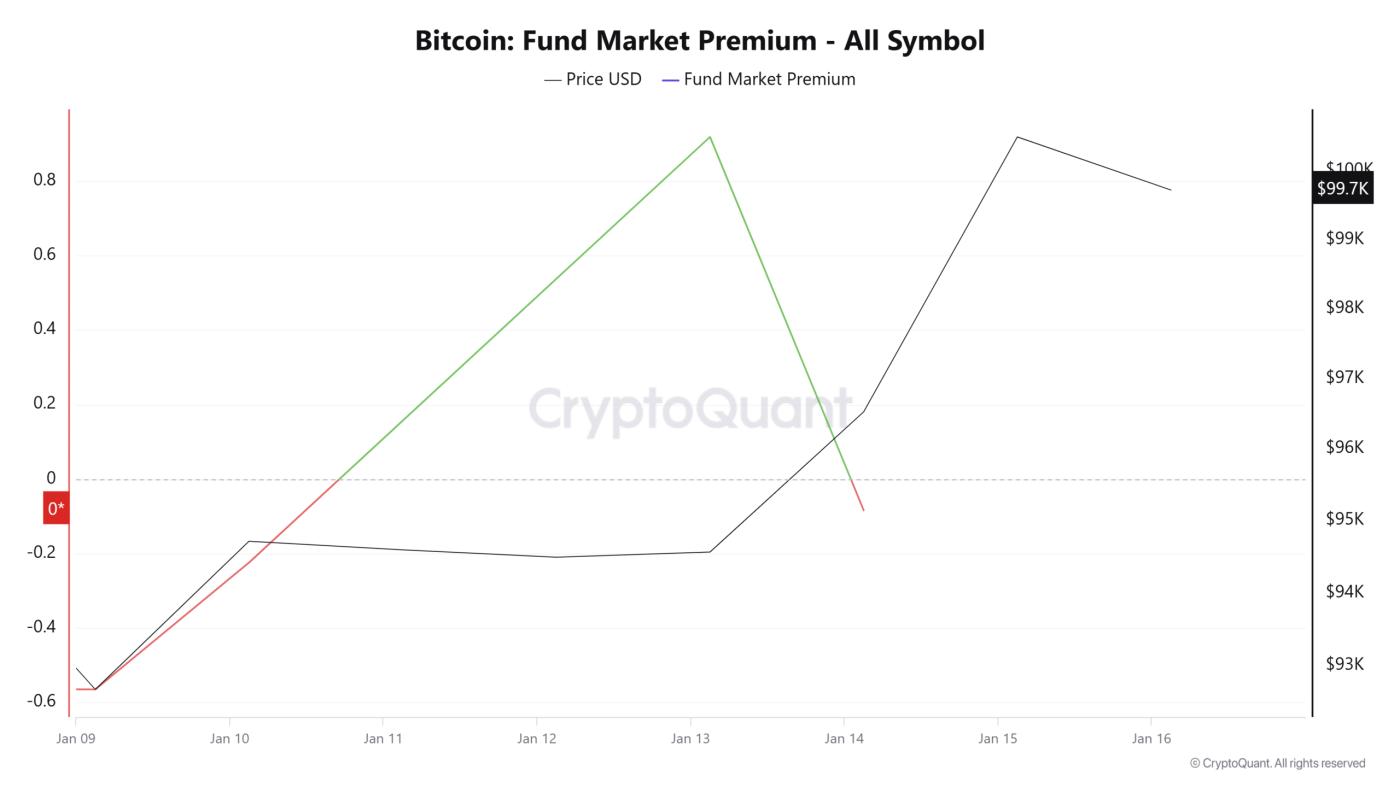Click the $93K right axis label

pos(1344,664)
